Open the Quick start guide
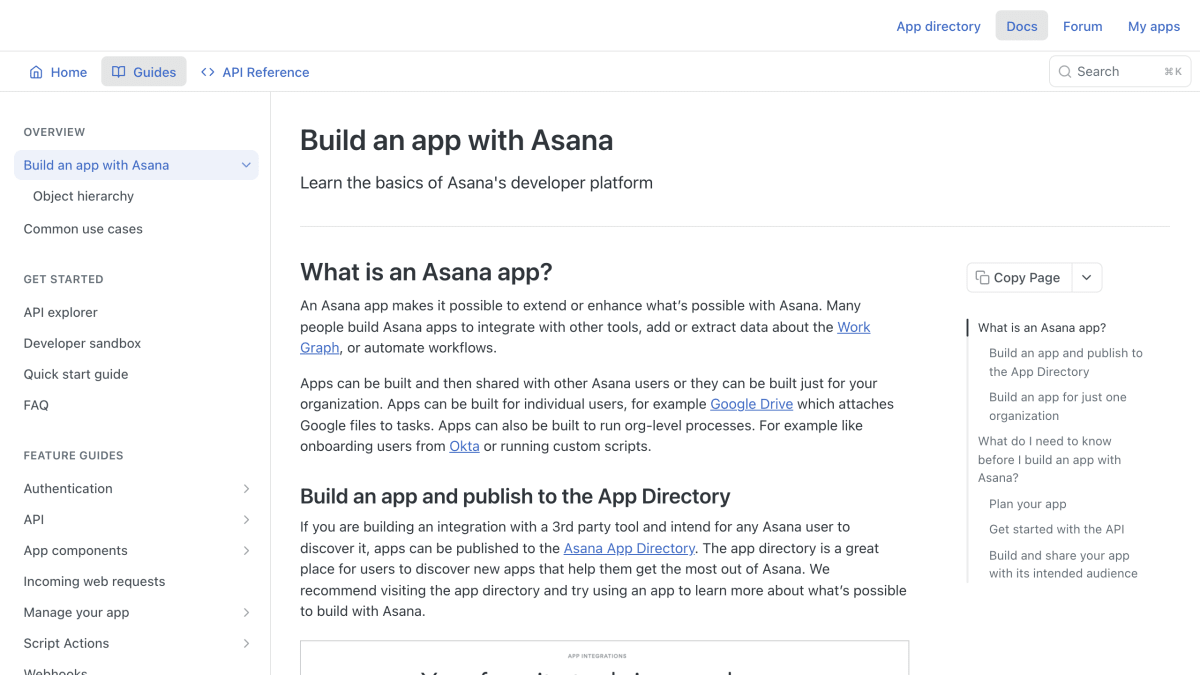The width and height of the screenshot is (1200, 675). tap(76, 374)
